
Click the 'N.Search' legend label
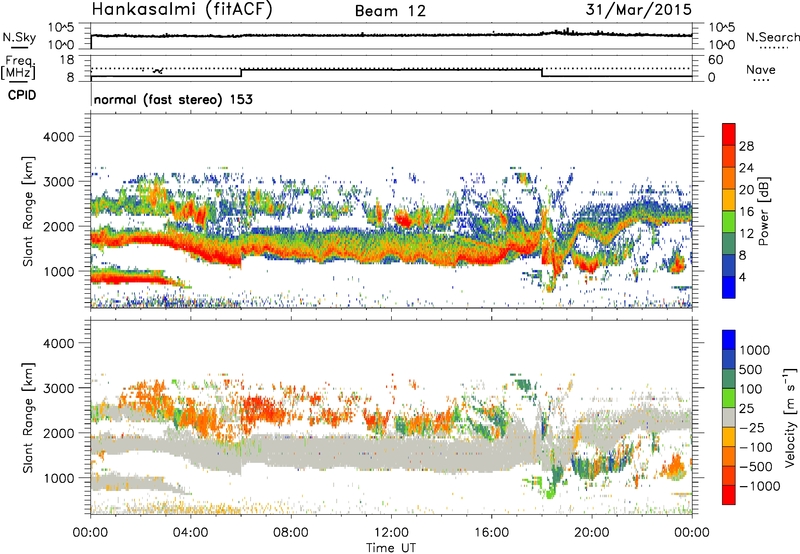[772, 37]
